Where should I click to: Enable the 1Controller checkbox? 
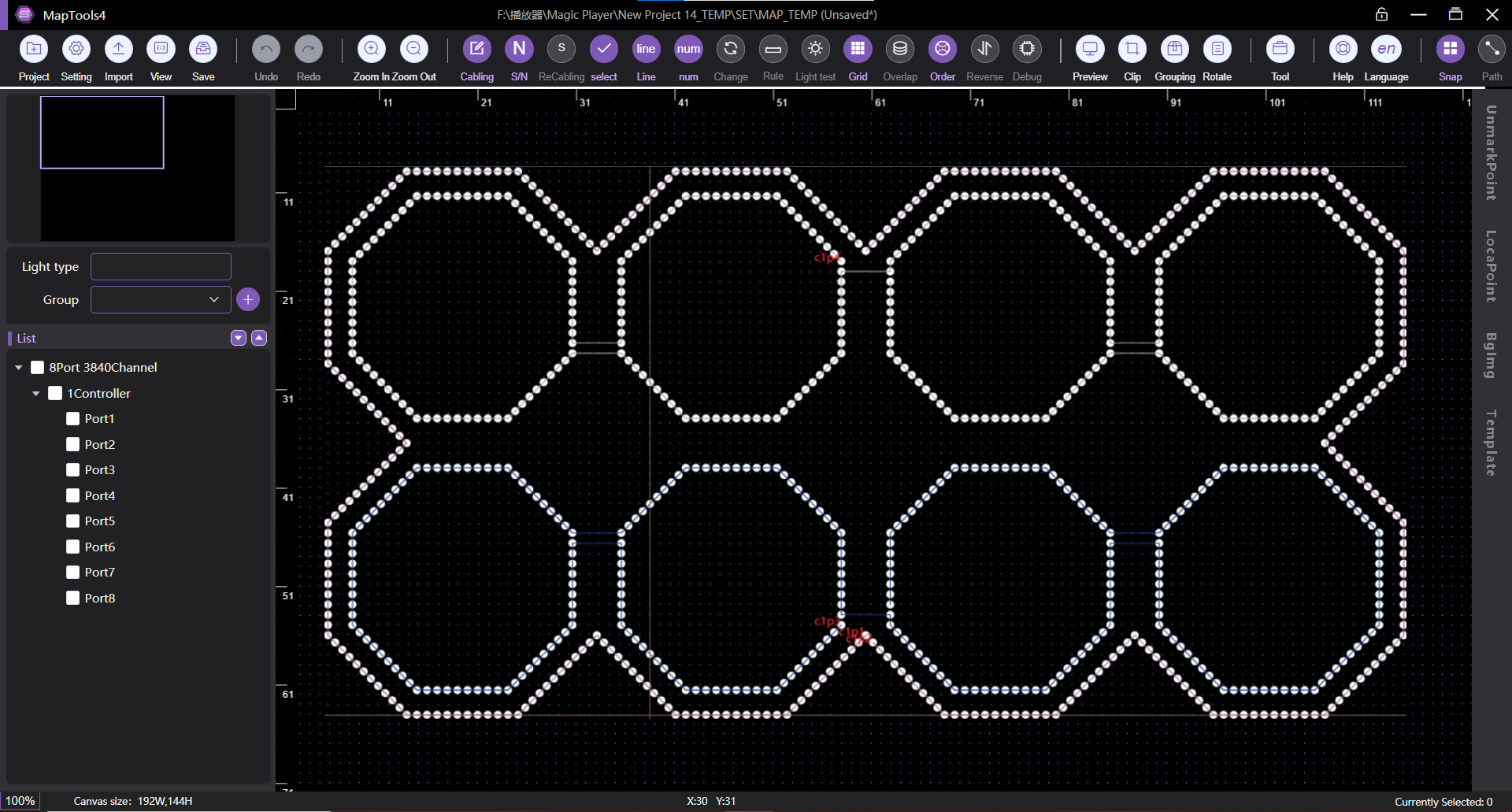54,392
